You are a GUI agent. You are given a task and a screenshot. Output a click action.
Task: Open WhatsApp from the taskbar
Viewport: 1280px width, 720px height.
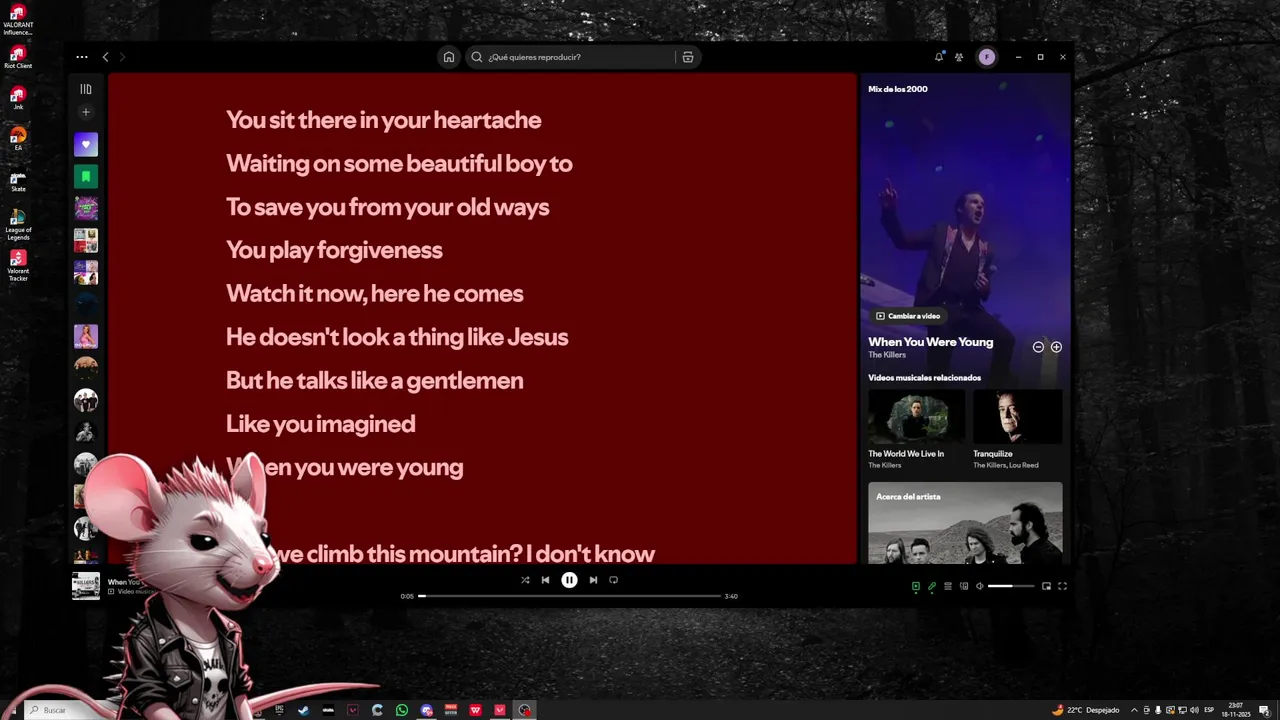tap(402, 710)
